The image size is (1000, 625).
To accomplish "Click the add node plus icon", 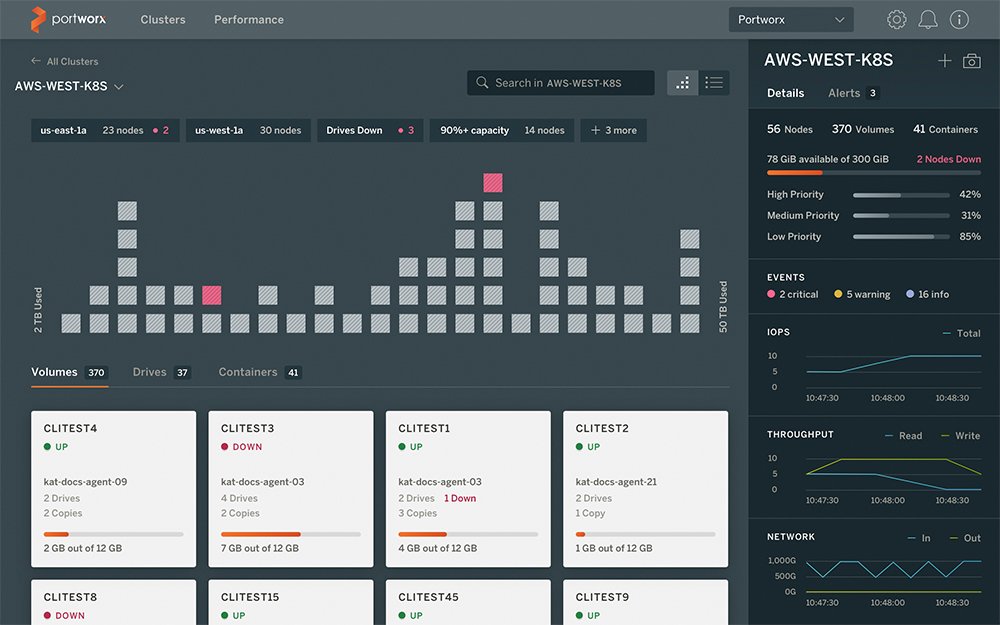I will point(944,60).
